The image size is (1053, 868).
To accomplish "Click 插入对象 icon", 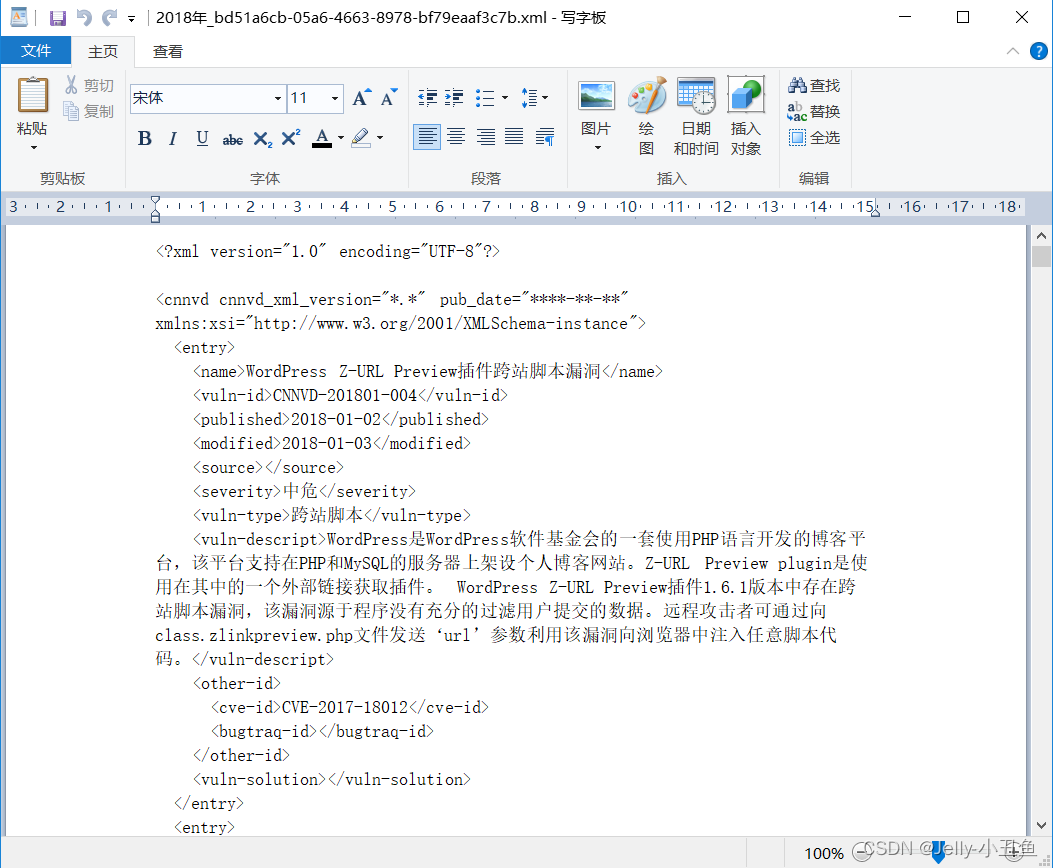I will [x=745, y=115].
